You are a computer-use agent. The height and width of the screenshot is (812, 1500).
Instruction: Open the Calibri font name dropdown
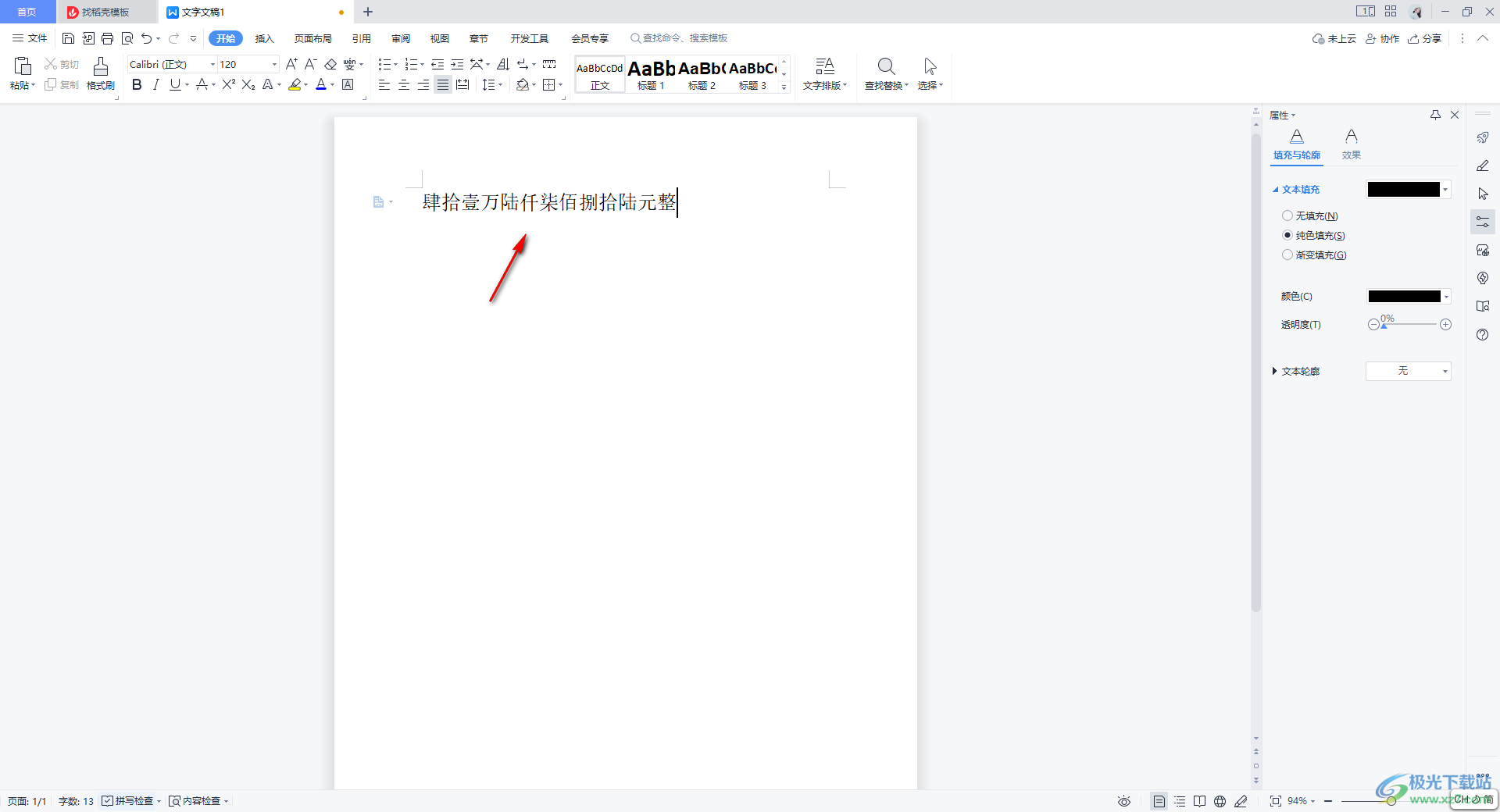click(212, 64)
